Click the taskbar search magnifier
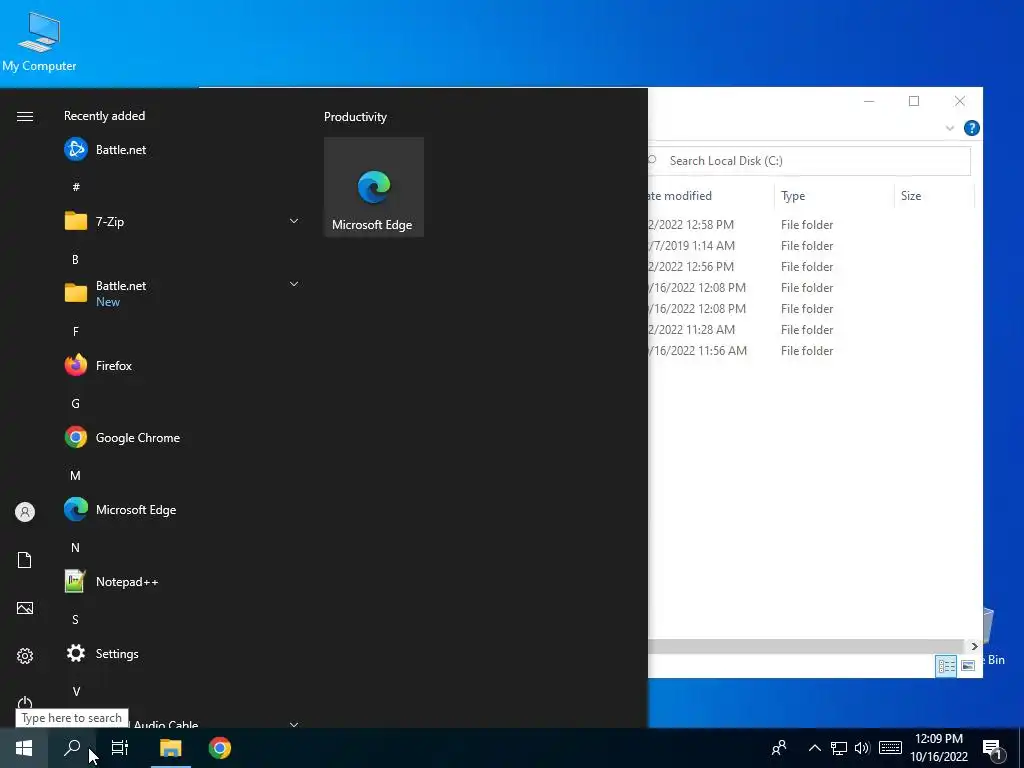Image resolution: width=1024 pixels, height=768 pixels. coord(72,748)
